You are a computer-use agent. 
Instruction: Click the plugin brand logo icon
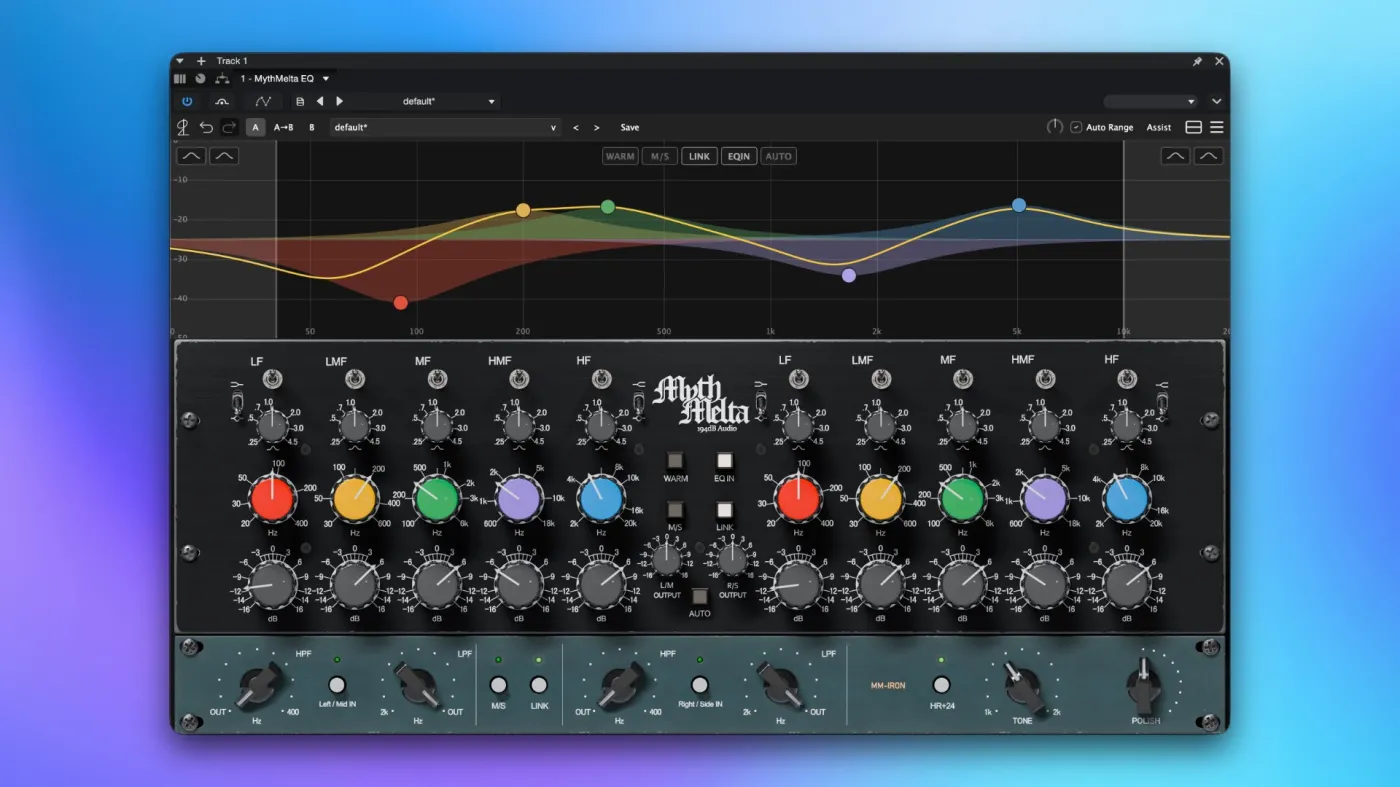click(183, 127)
